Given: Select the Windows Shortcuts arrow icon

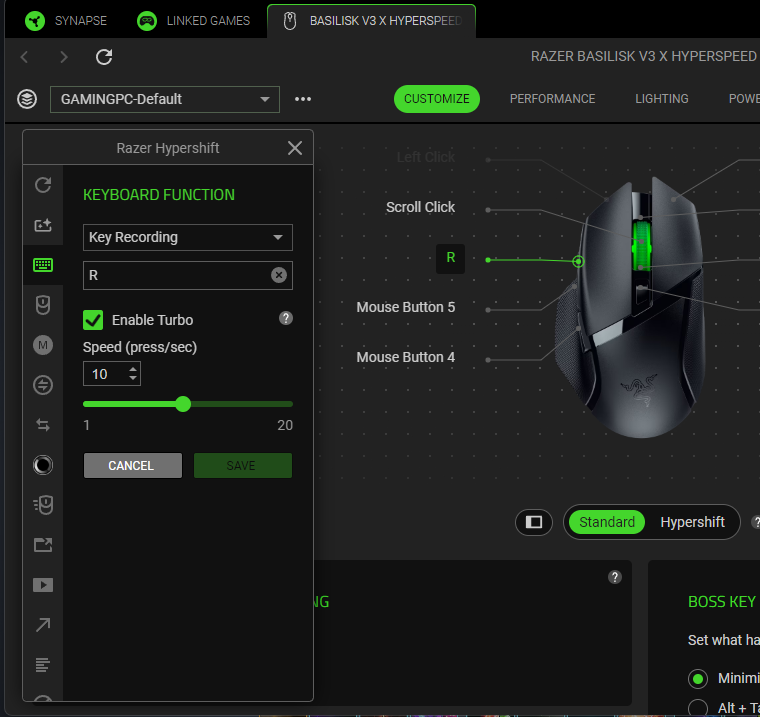Looking at the screenshot, I should (43, 625).
